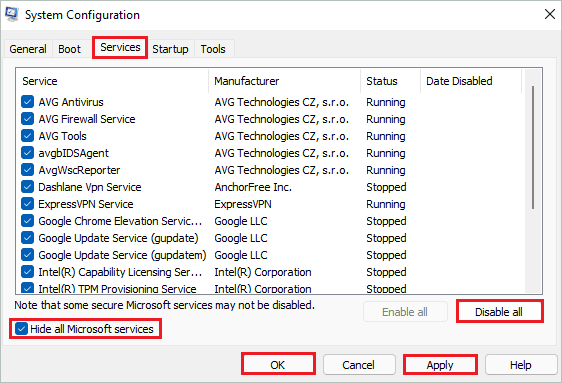Click Intel(R) Corporation for Capability Licensing
The width and height of the screenshot is (562, 383).
(x=263, y=272)
